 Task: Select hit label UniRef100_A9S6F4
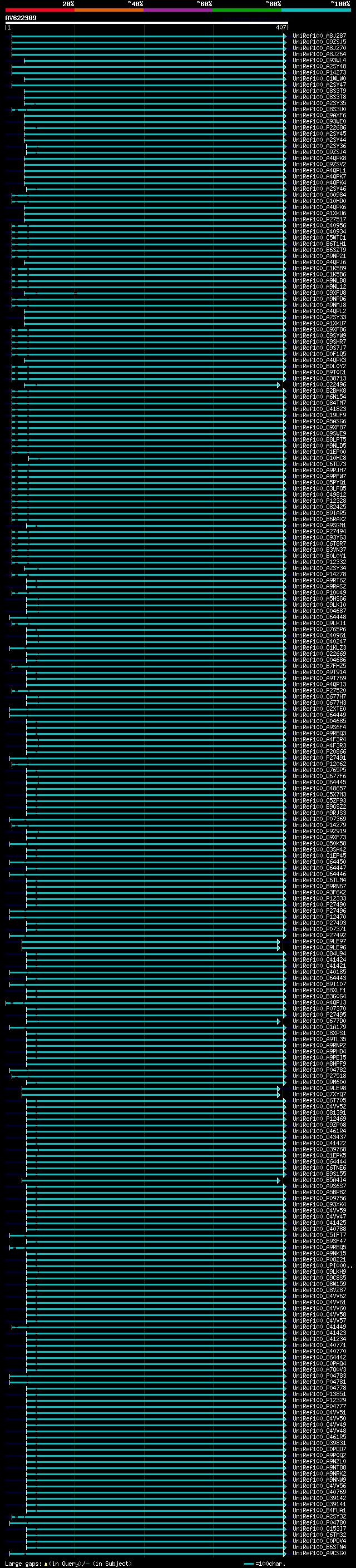click(x=319, y=728)
